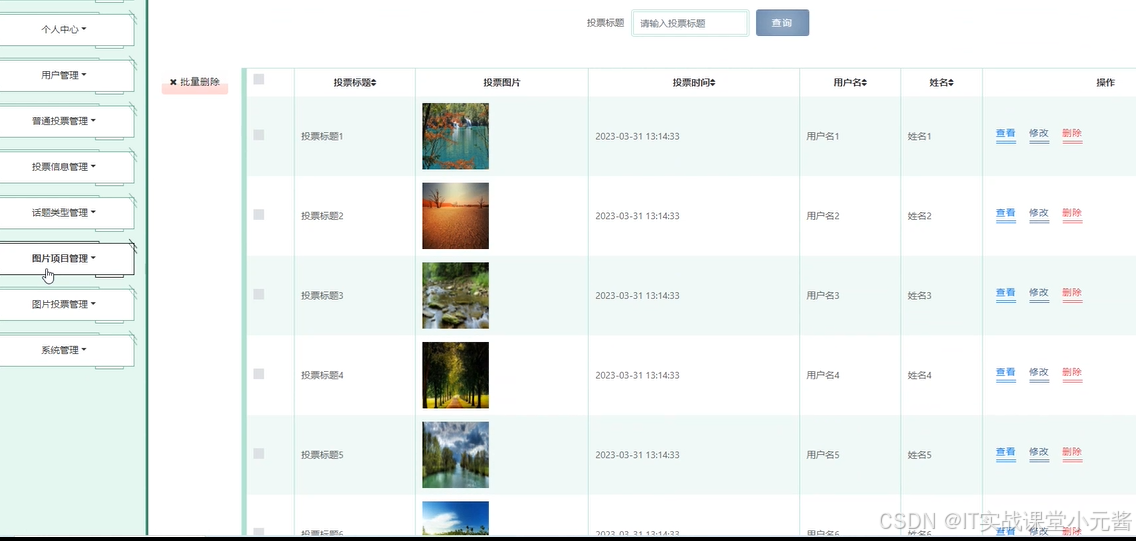Sort the table by 投票时间 column
The image size is (1136, 541).
click(694, 83)
